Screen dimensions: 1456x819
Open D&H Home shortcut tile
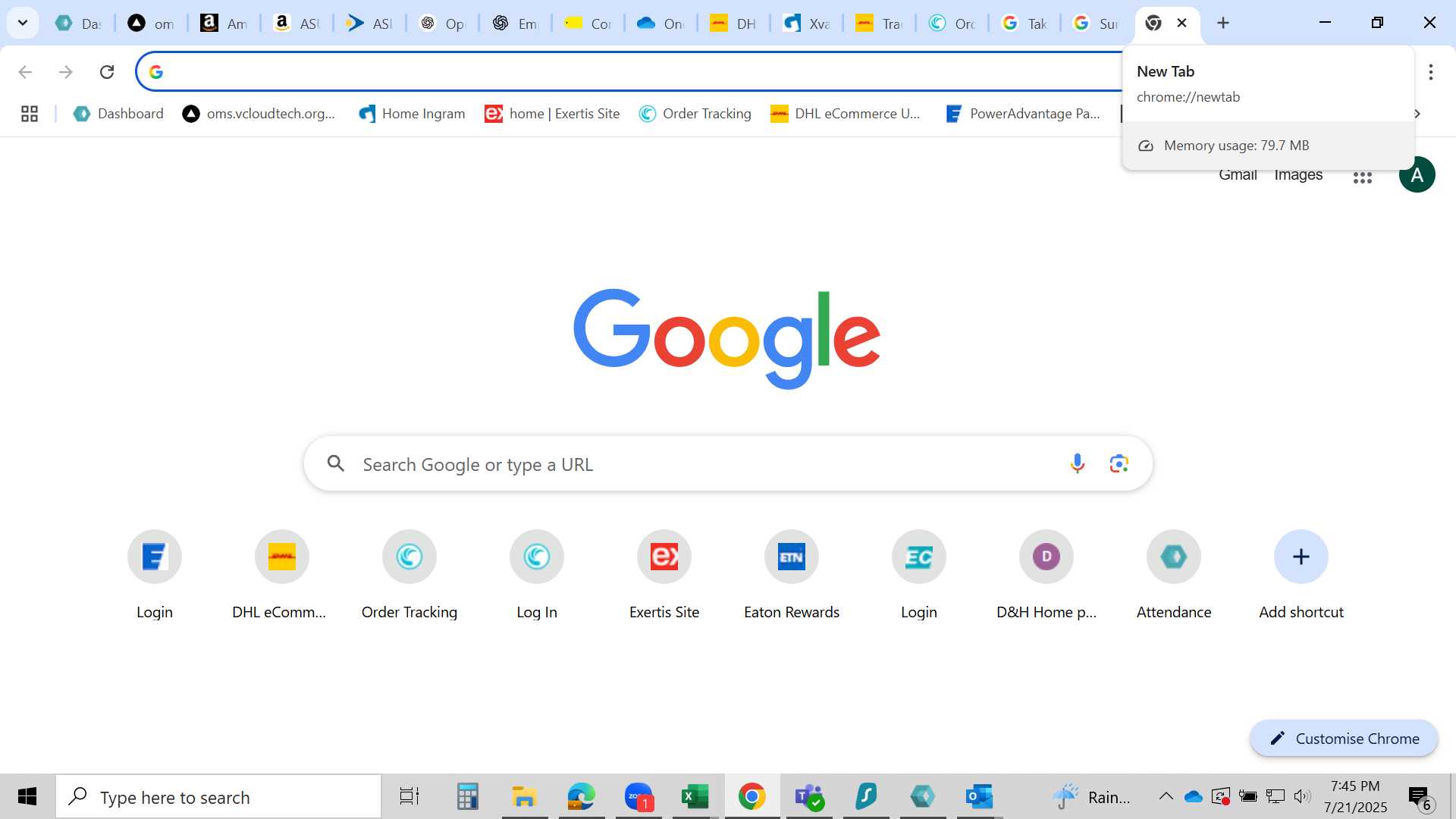(x=1046, y=575)
